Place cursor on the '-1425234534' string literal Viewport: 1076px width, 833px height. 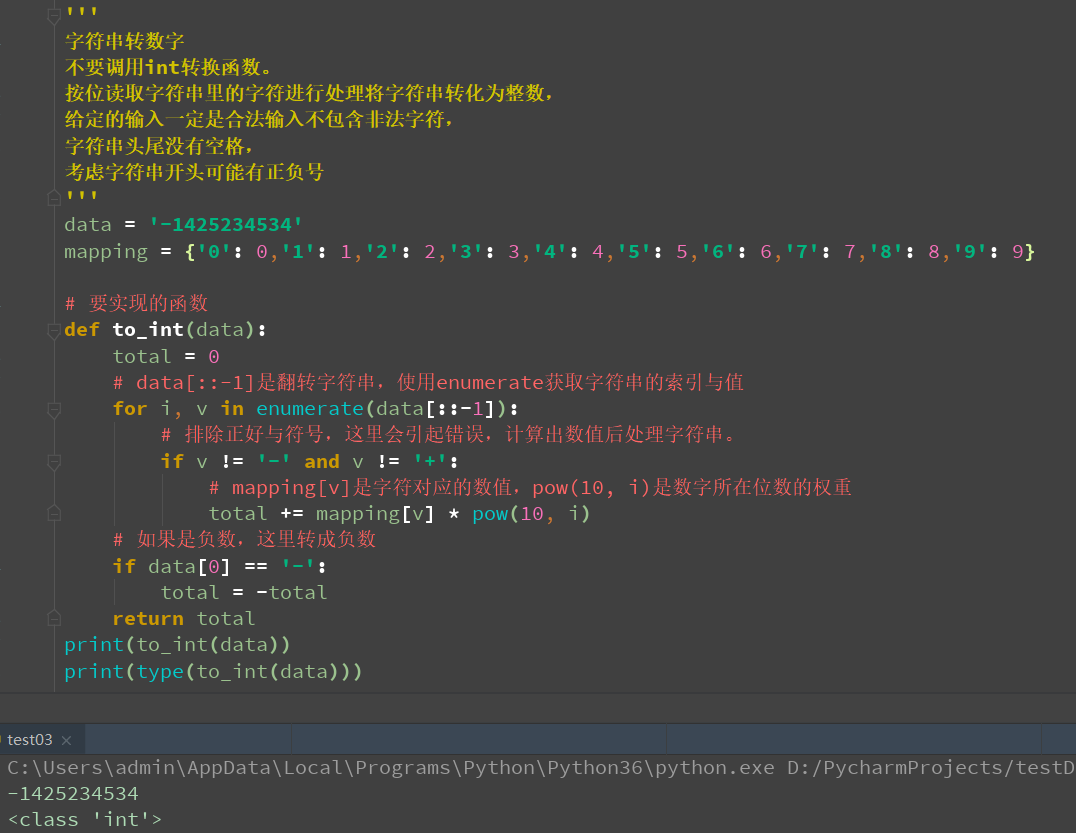tap(226, 225)
